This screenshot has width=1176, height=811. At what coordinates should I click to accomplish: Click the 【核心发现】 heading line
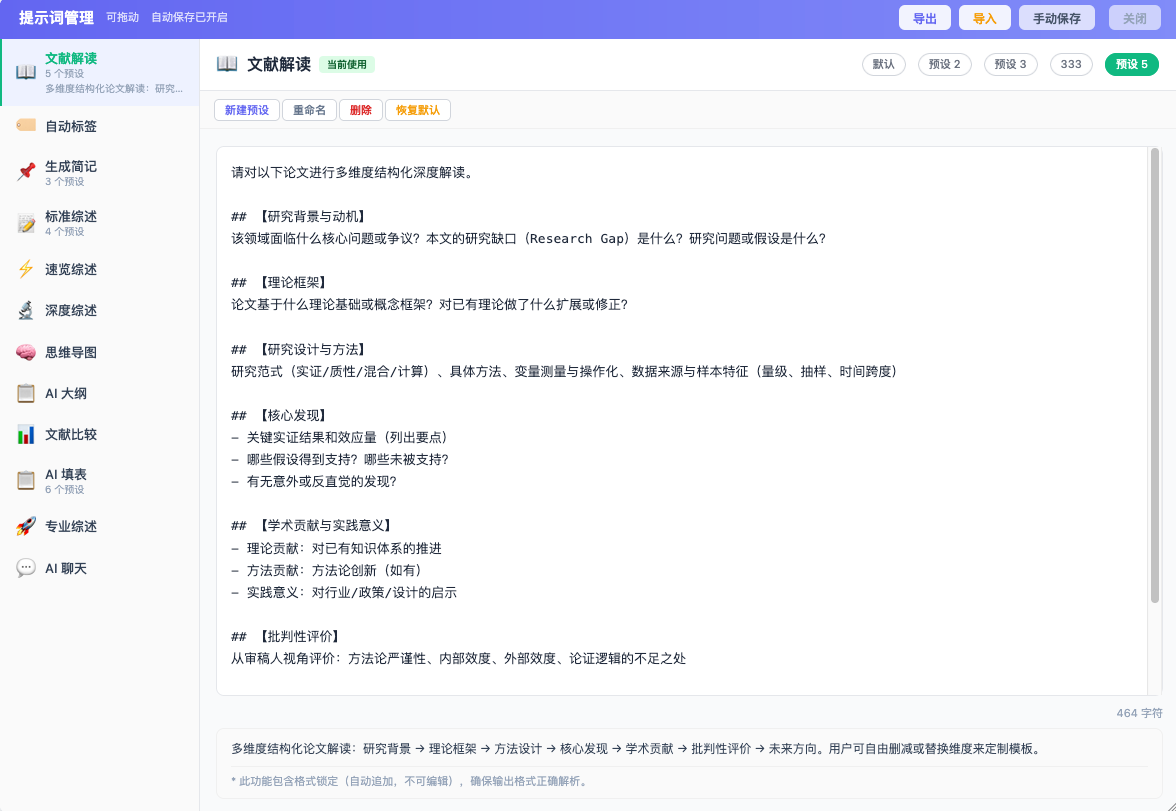point(279,415)
